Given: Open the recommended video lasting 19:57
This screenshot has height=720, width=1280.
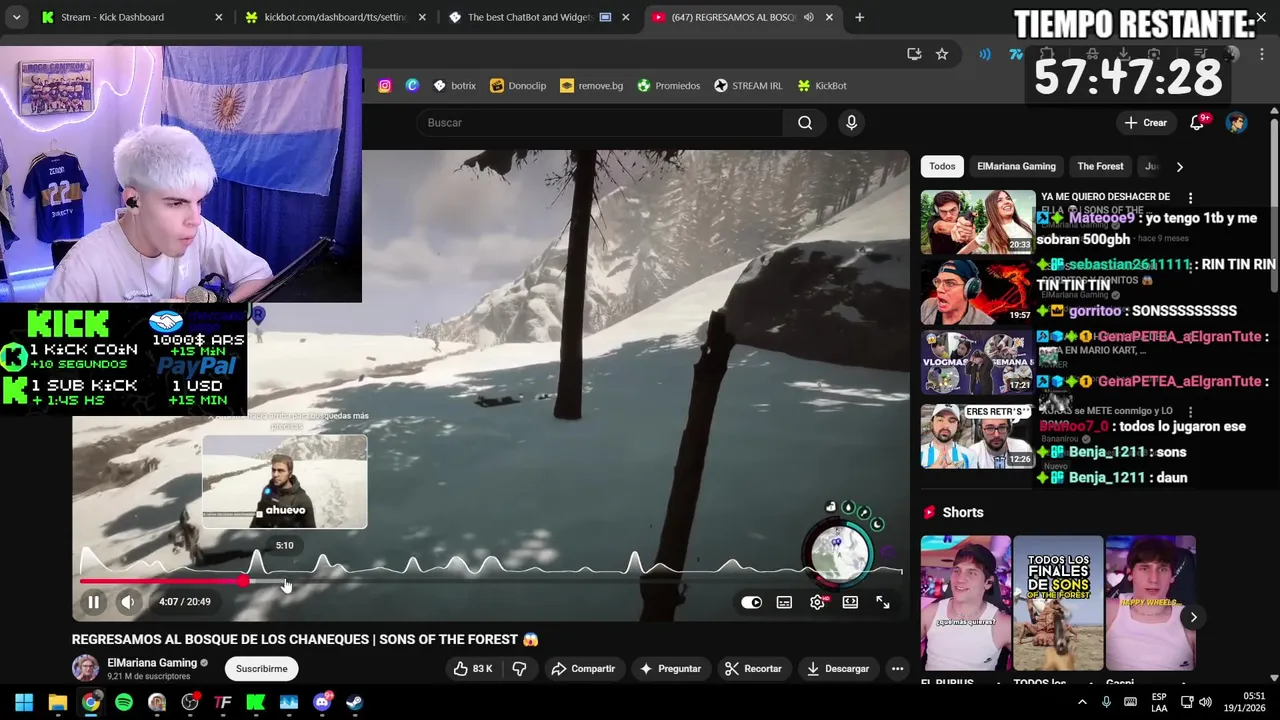Looking at the screenshot, I should tap(977, 292).
